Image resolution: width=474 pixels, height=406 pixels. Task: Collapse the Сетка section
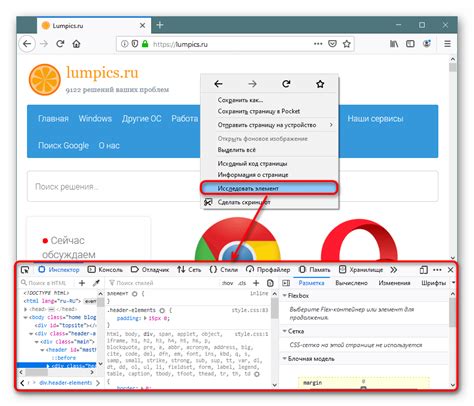point(285,331)
